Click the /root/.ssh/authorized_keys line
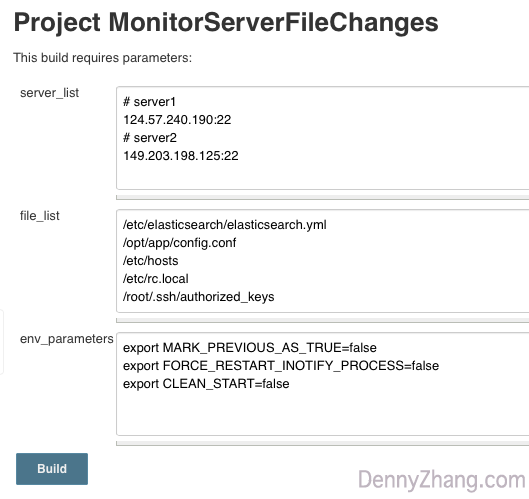The width and height of the screenshot is (529, 499). [198, 297]
